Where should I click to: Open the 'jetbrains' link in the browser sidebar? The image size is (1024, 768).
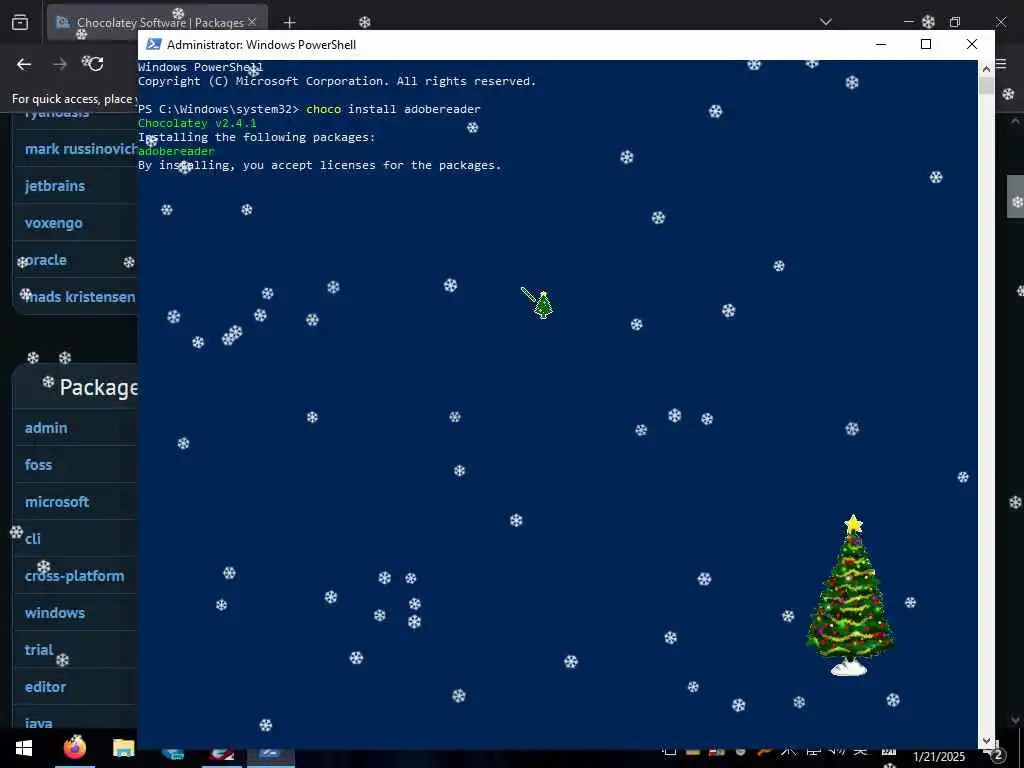click(55, 186)
